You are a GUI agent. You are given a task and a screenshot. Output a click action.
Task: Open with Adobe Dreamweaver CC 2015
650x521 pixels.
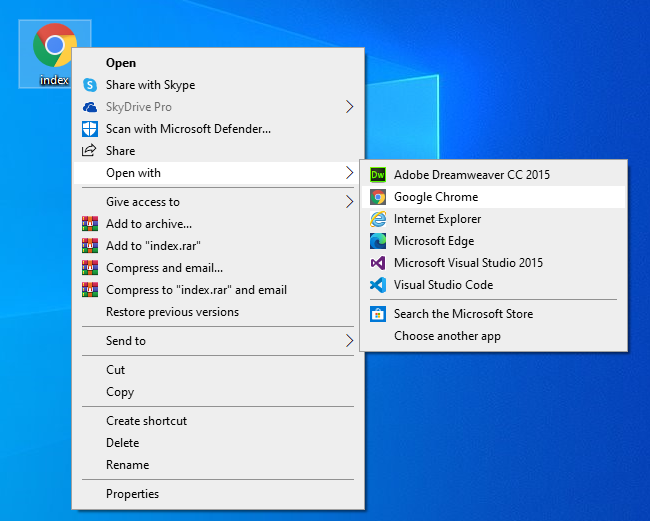point(493,175)
